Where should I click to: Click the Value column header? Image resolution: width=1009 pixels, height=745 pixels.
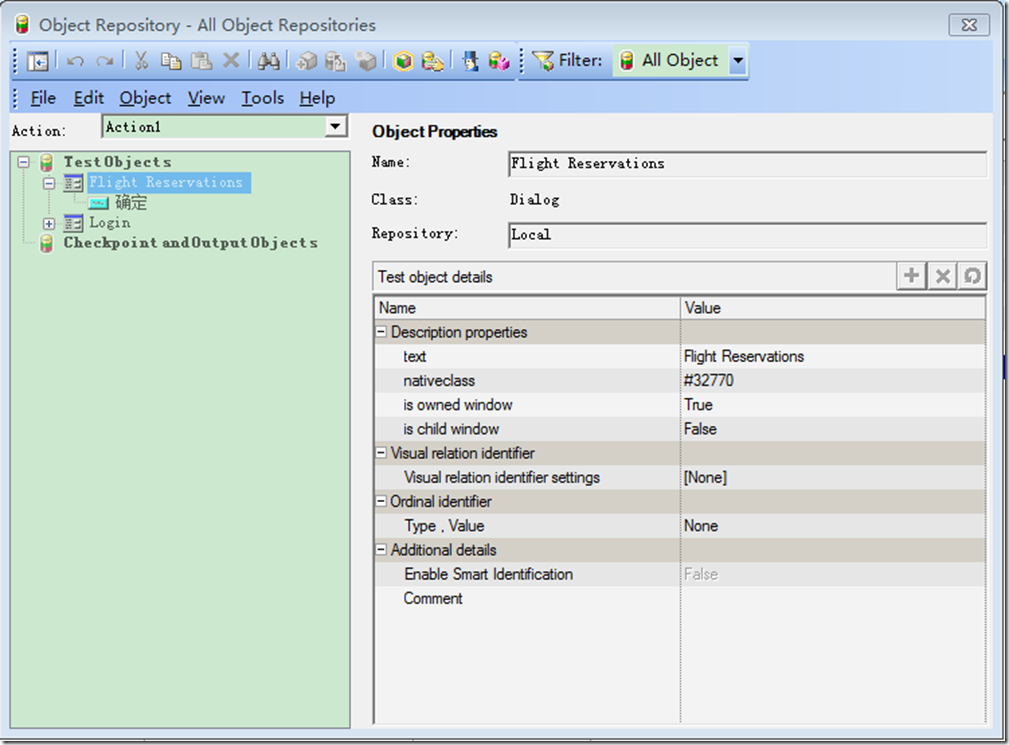tap(833, 308)
